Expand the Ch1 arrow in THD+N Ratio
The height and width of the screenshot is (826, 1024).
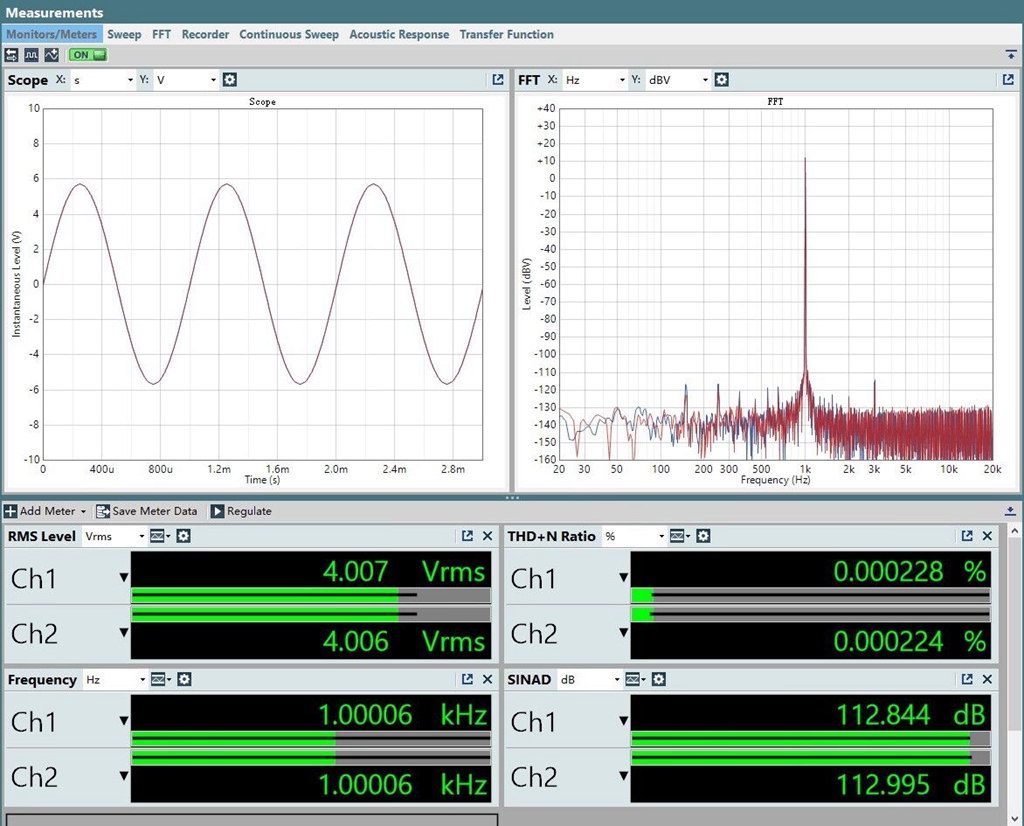tap(624, 578)
